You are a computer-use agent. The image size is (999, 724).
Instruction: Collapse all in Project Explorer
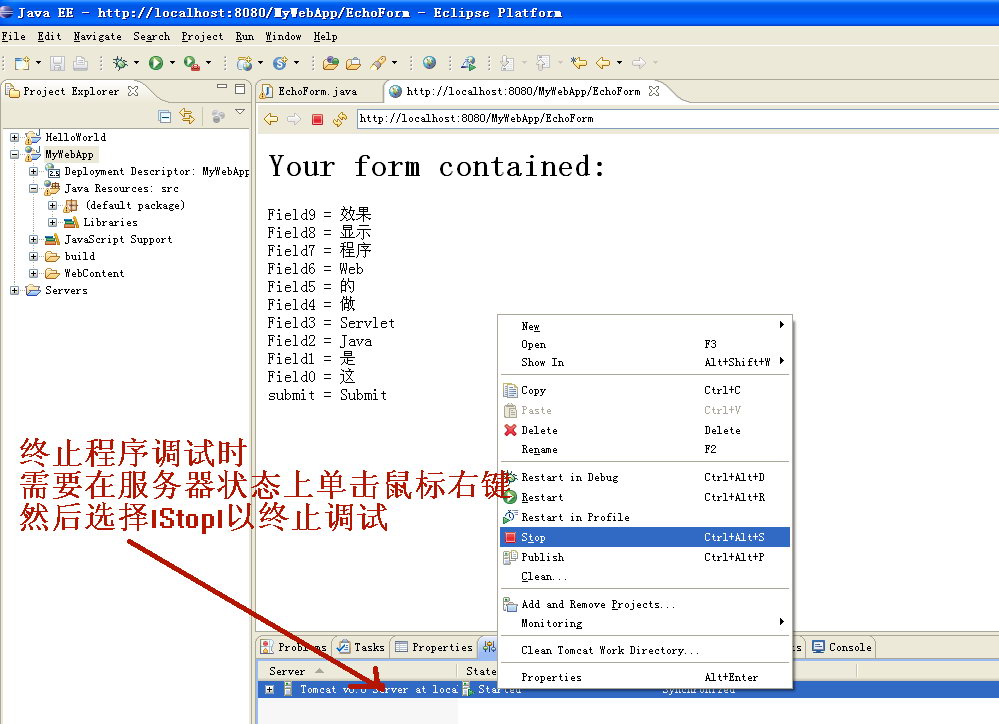pyautogui.click(x=165, y=117)
